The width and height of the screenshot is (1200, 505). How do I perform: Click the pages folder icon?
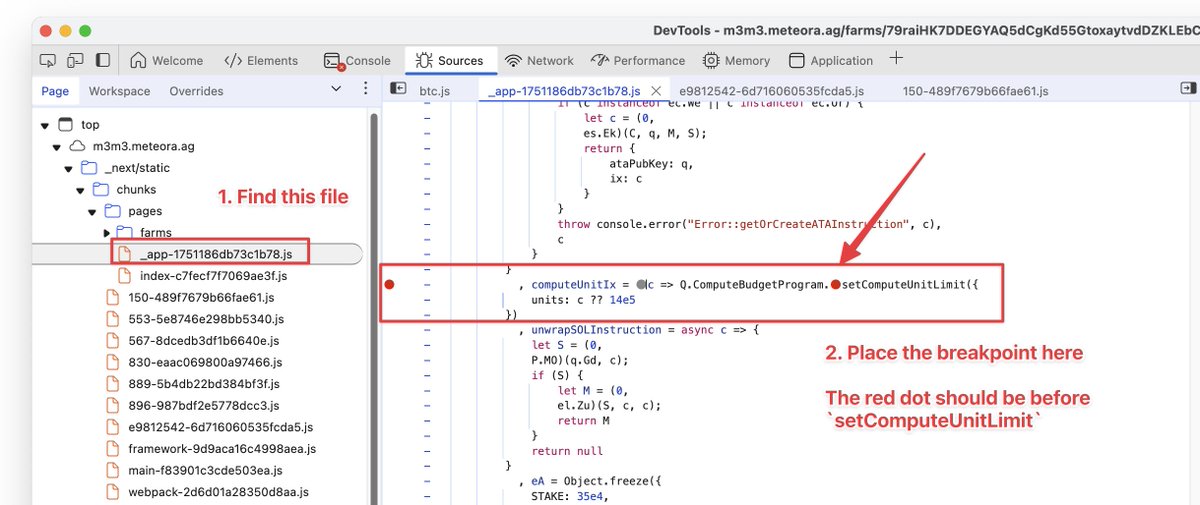point(113,211)
